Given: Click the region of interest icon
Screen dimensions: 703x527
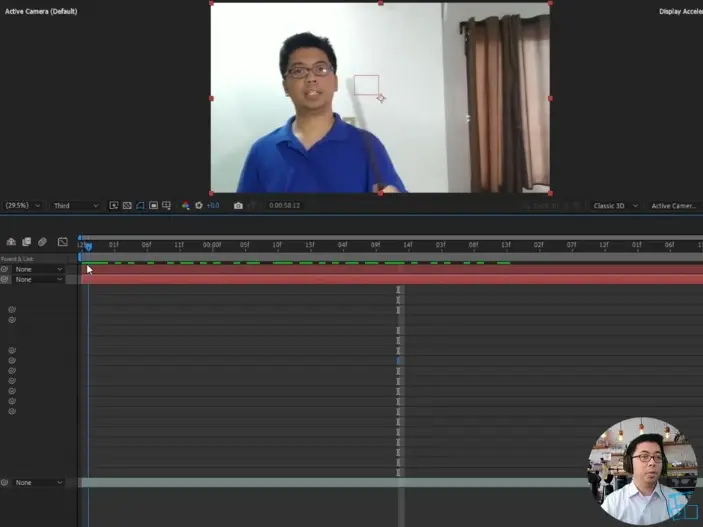Looking at the screenshot, I should coord(154,206).
